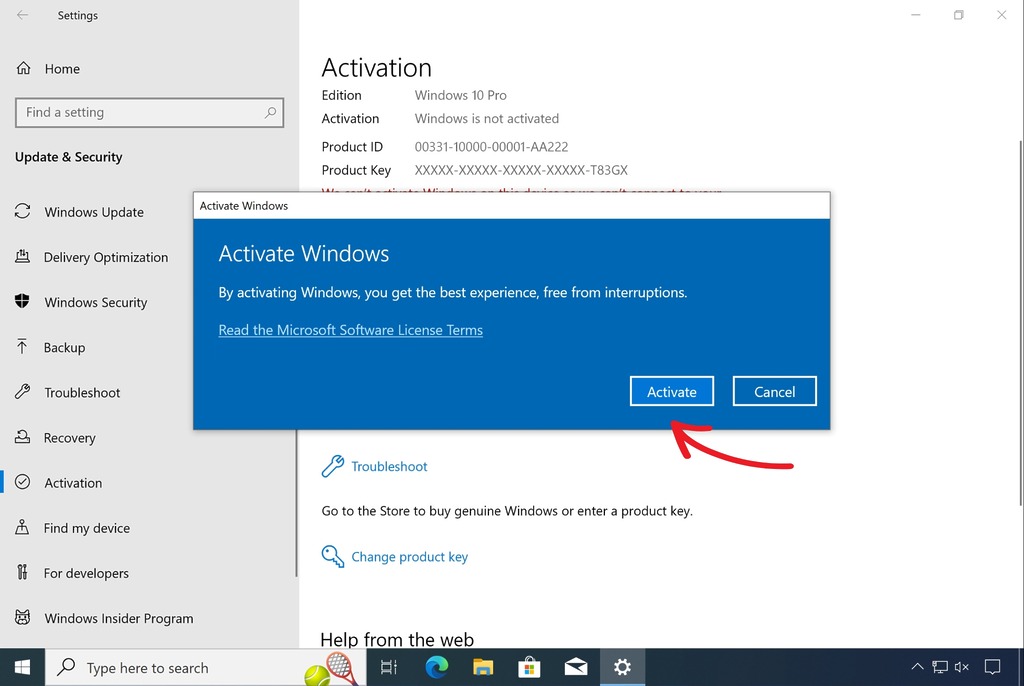The width and height of the screenshot is (1024, 686).
Task: Click the Find my device person icon
Action: [x=22, y=527]
